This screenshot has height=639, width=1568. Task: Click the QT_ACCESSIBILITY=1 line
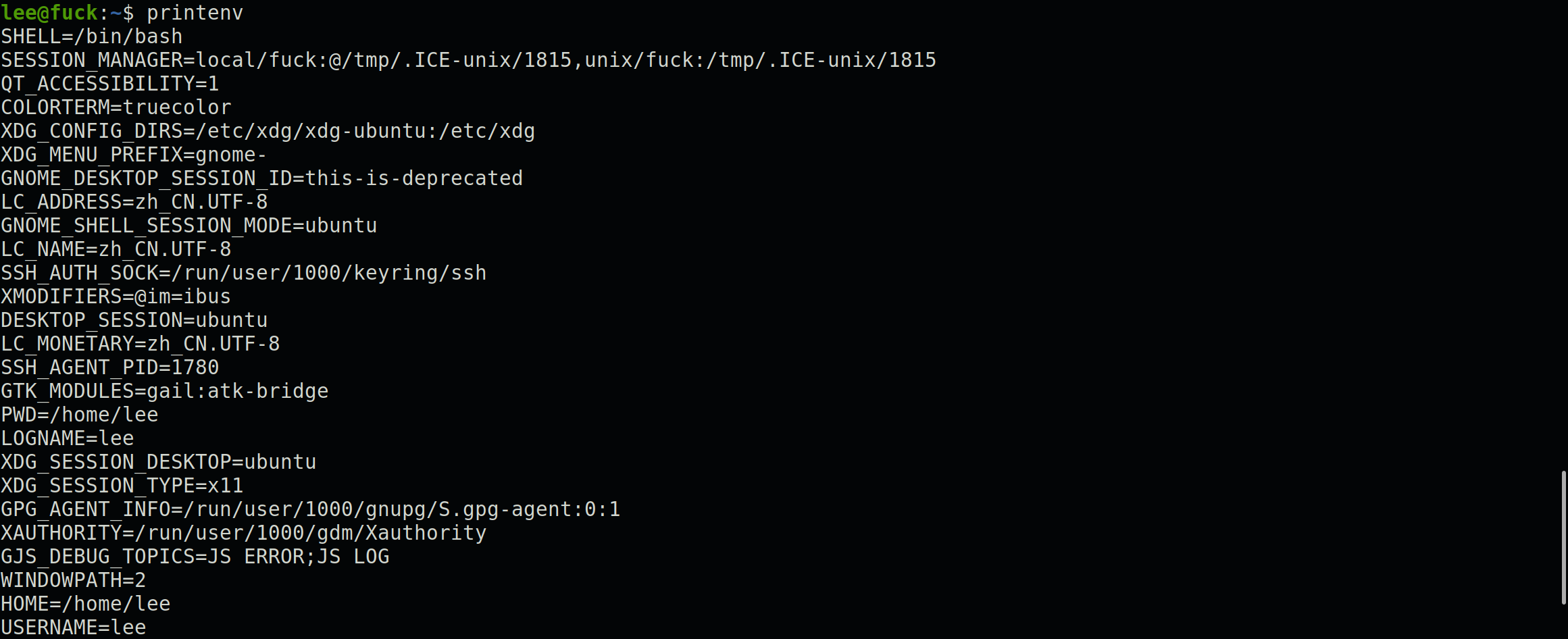tap(110, 84)
